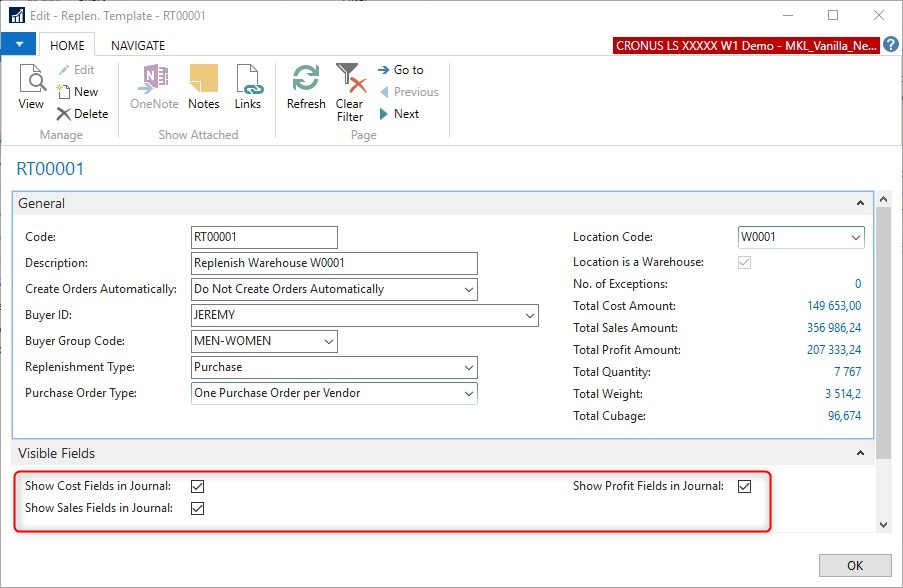Go to Next record
The image size is (903, 588).
[x=385, y=114]
